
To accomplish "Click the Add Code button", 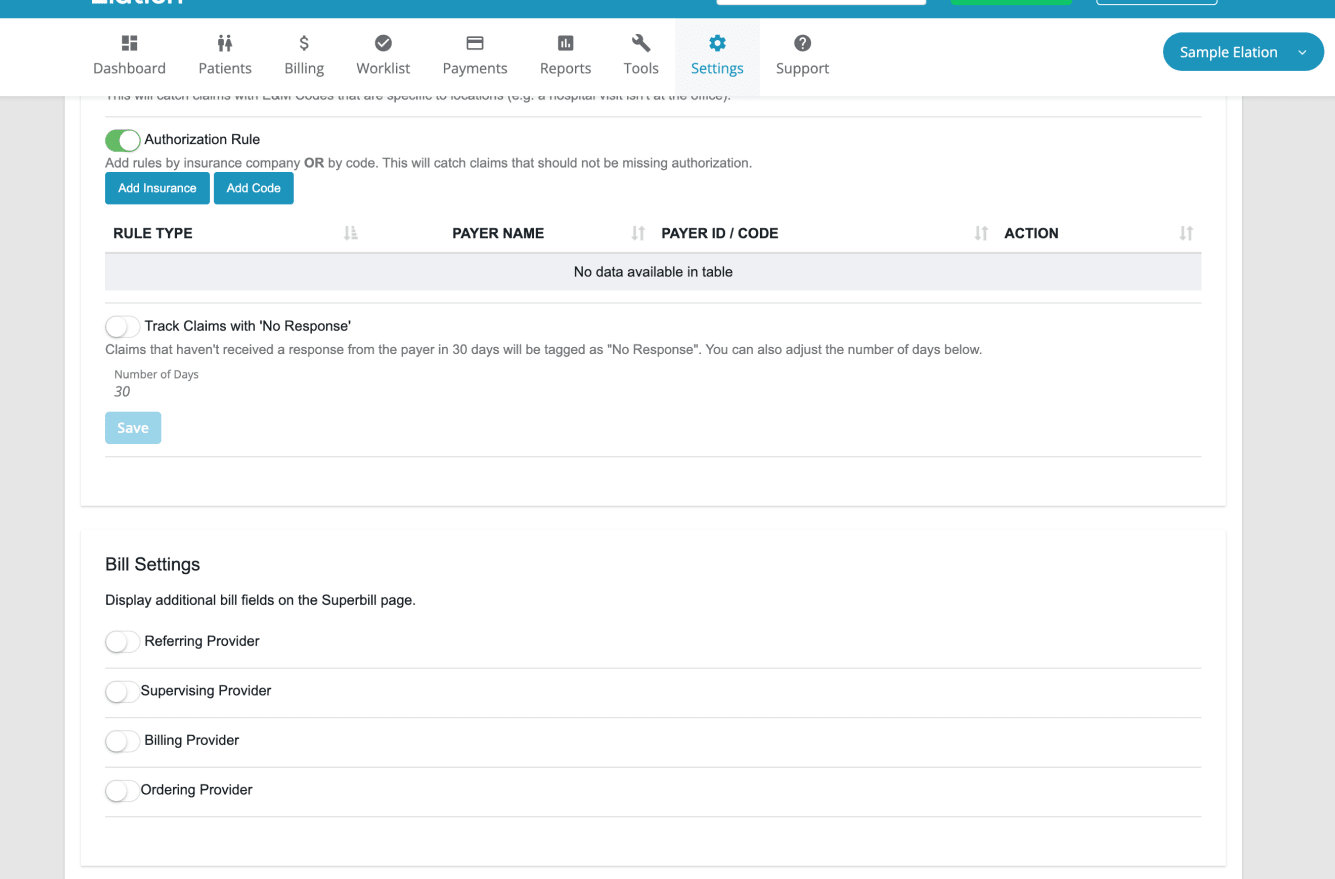I will point(253,188).
